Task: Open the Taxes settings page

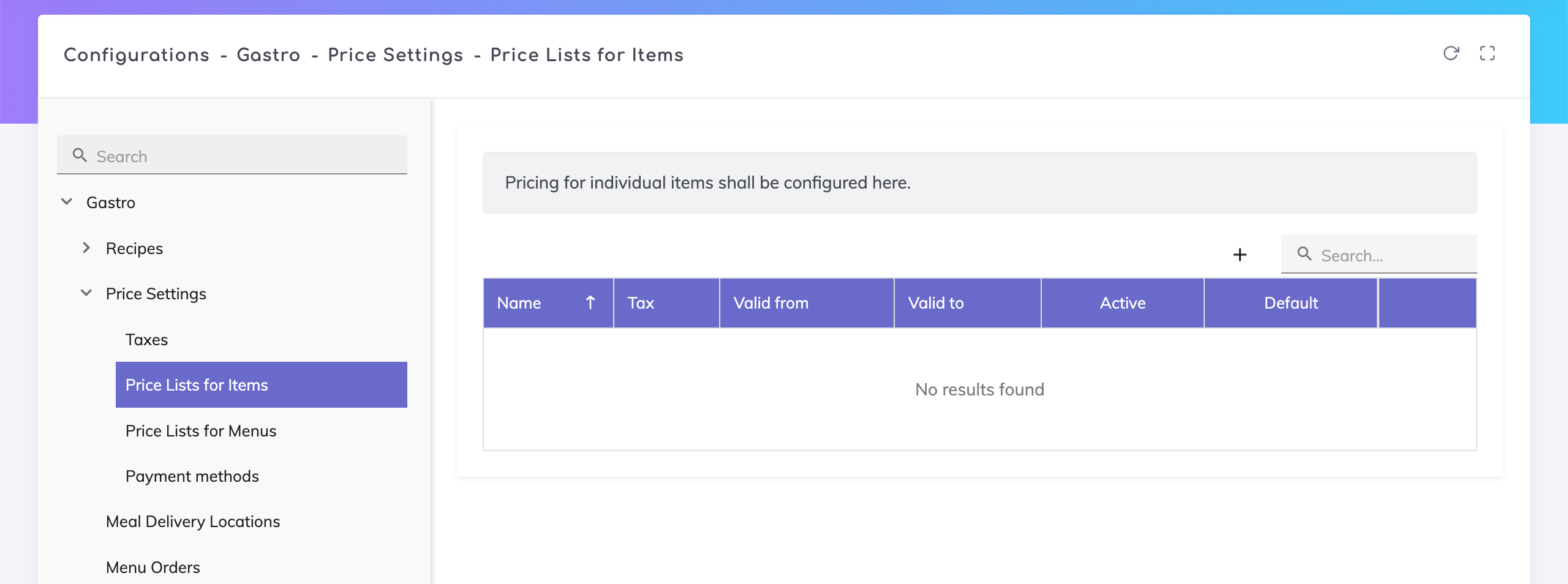Action: tap(146, 340)
